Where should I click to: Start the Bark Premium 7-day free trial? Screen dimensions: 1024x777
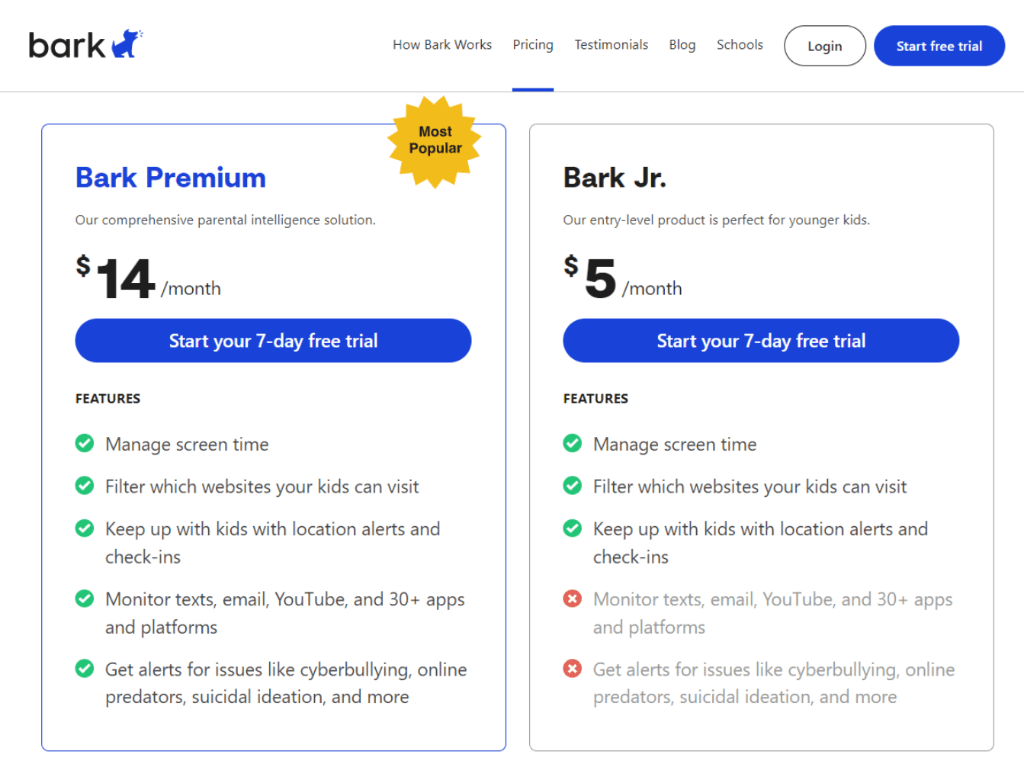(273, 340)
